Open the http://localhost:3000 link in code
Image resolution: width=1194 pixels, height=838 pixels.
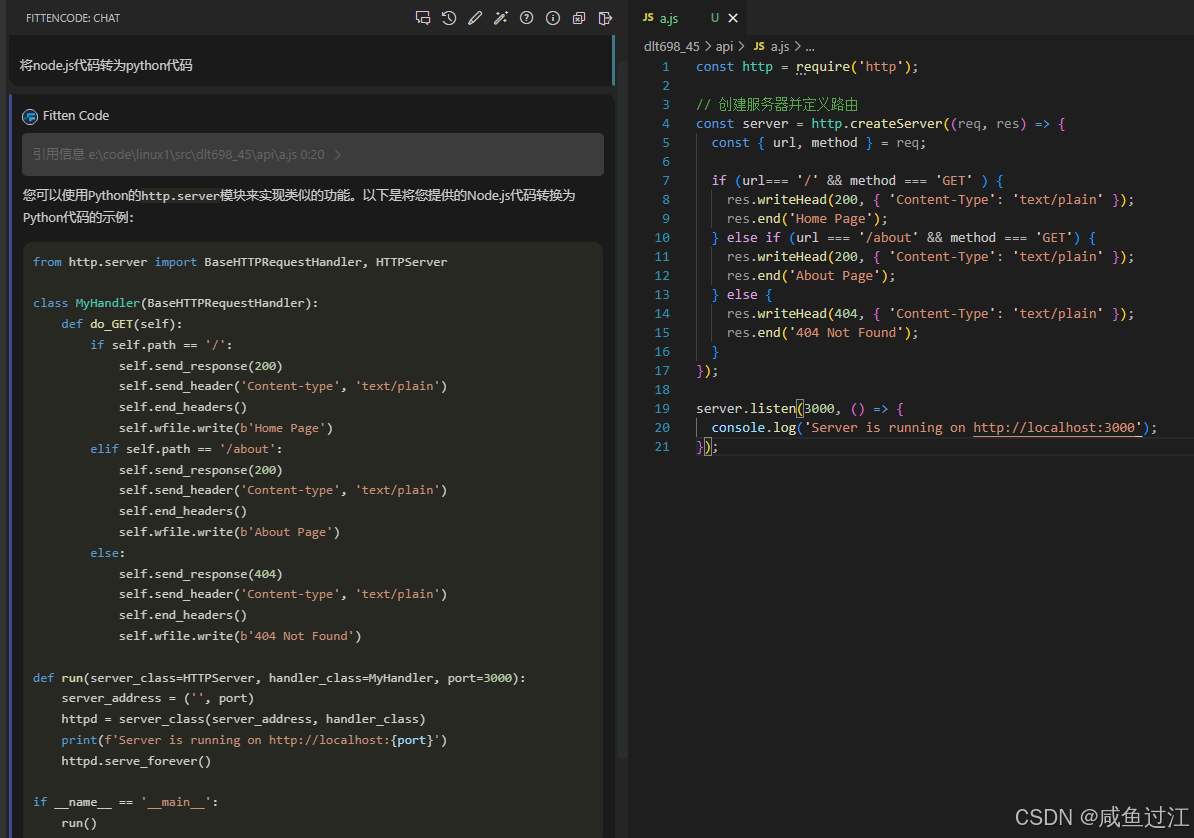click(1057, 427)
